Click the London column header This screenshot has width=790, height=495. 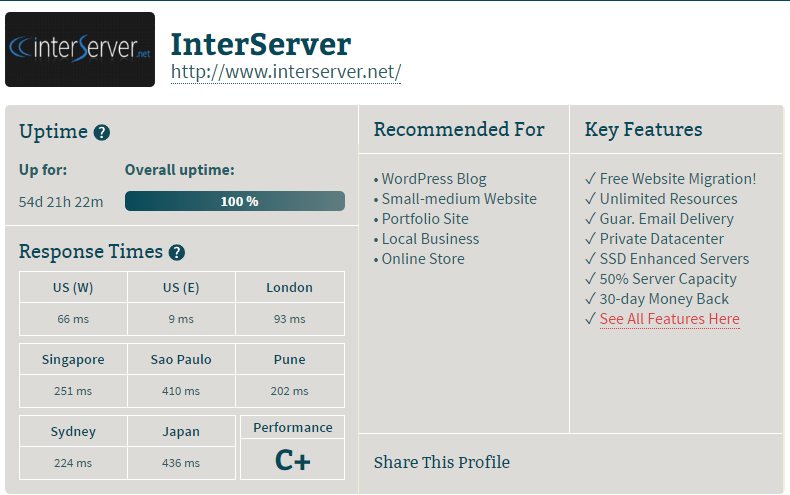[x=290, y=287]
